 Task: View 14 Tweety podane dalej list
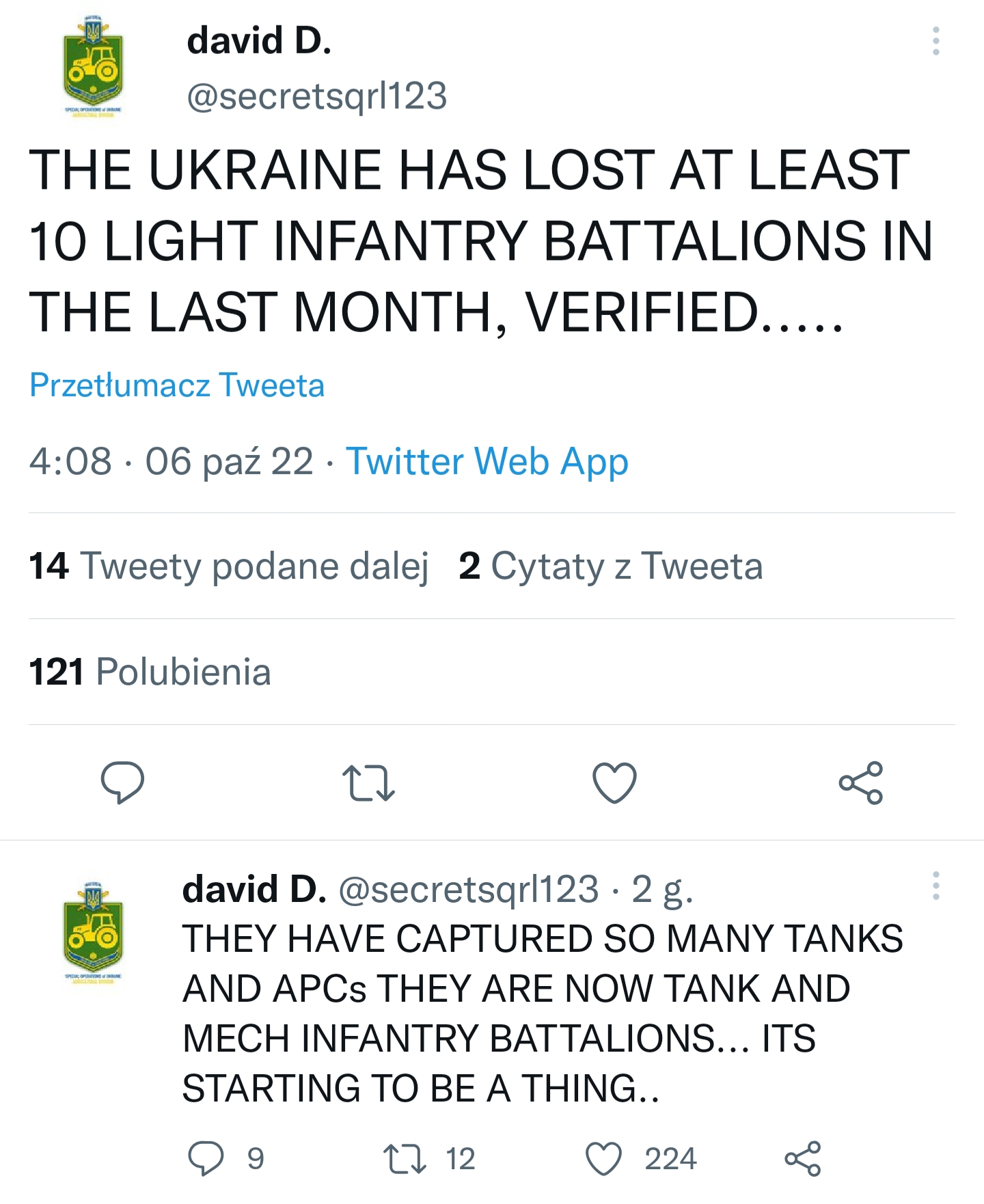229,566
